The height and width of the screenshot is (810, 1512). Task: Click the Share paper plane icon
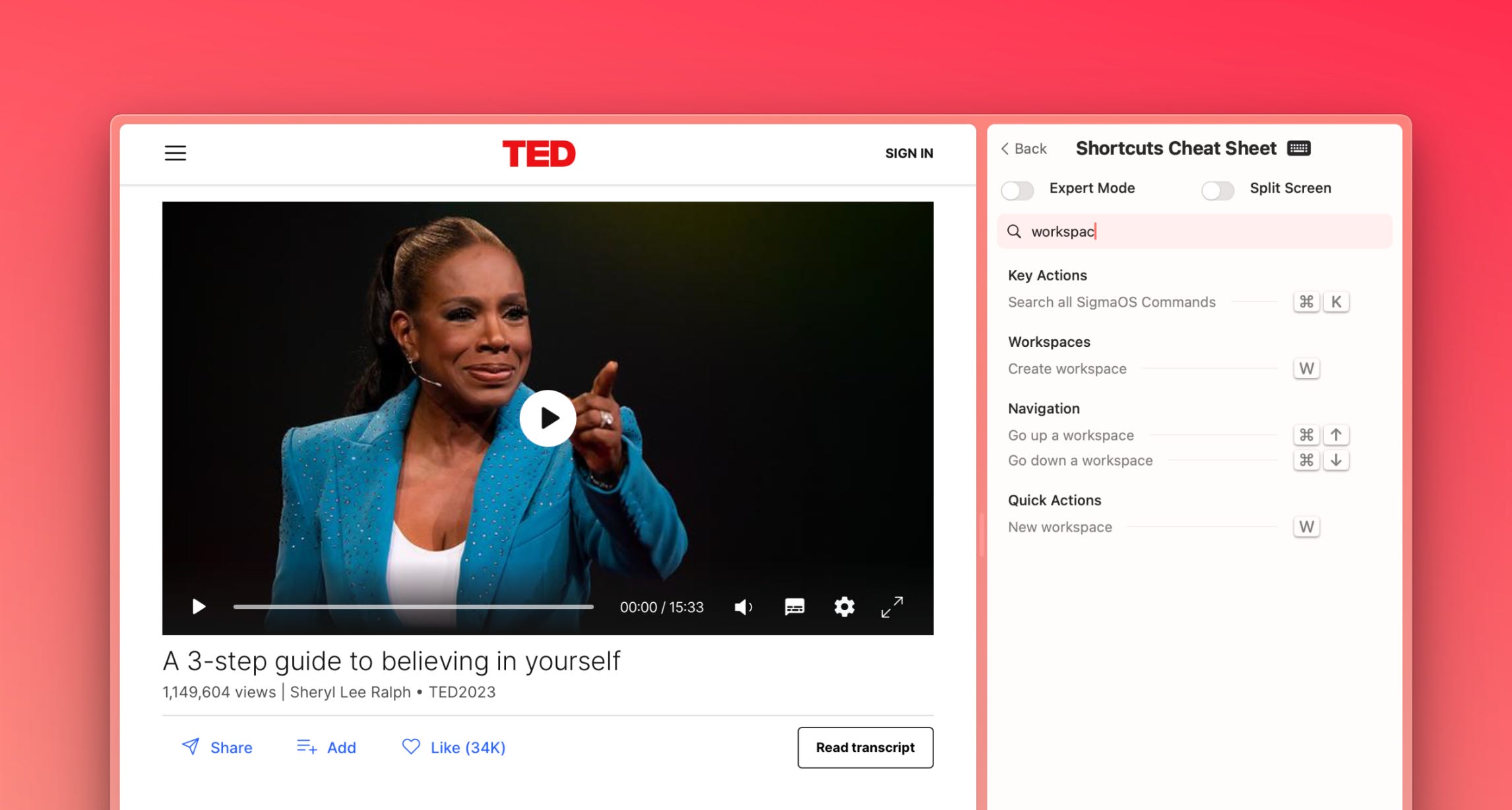pyautogui.click(x=191, y=747)
